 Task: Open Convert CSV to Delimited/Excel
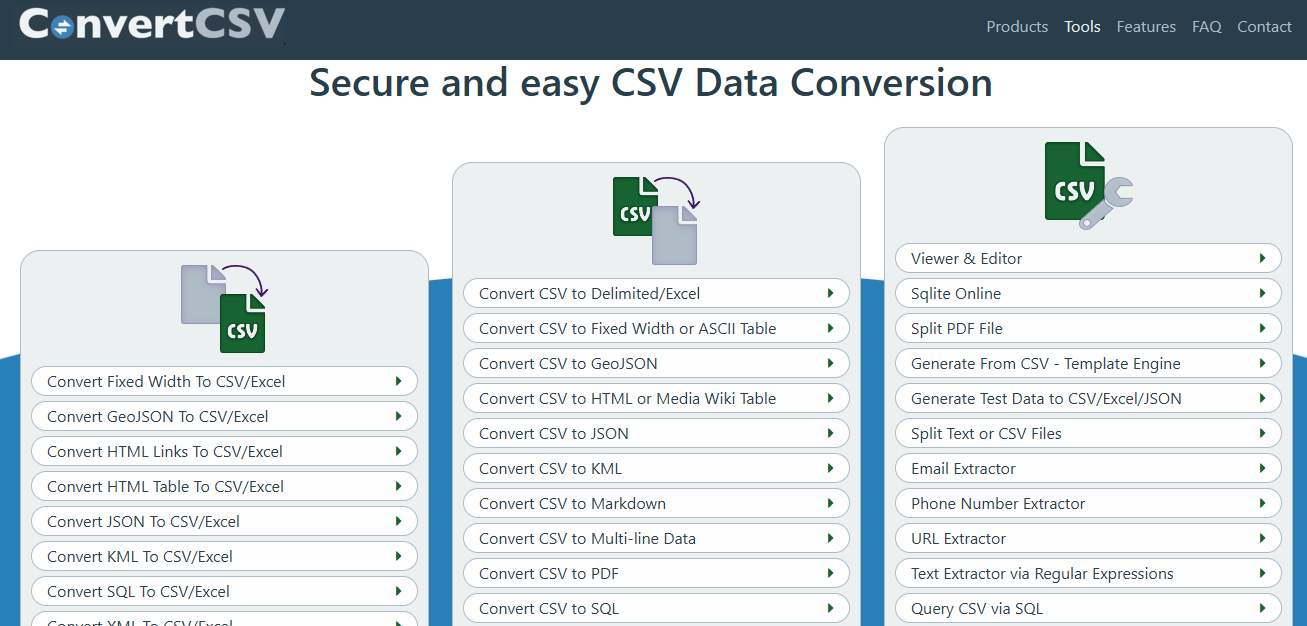[x=656, y=293]
